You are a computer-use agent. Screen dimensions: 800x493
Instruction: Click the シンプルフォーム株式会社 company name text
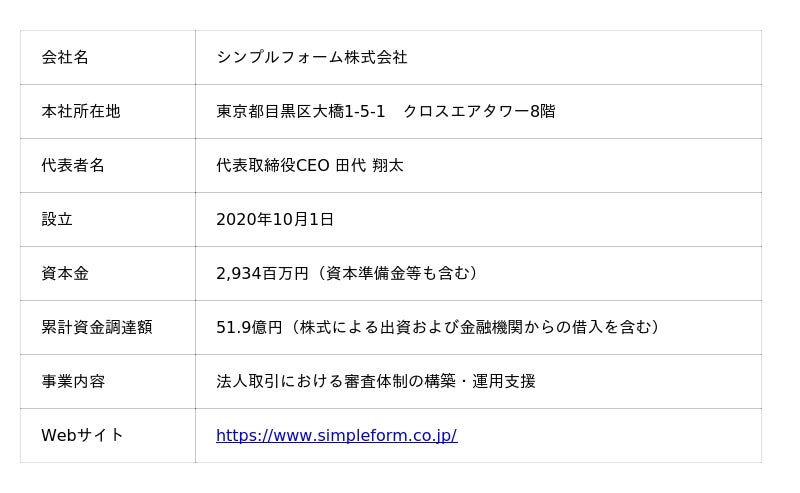point(312,58)
